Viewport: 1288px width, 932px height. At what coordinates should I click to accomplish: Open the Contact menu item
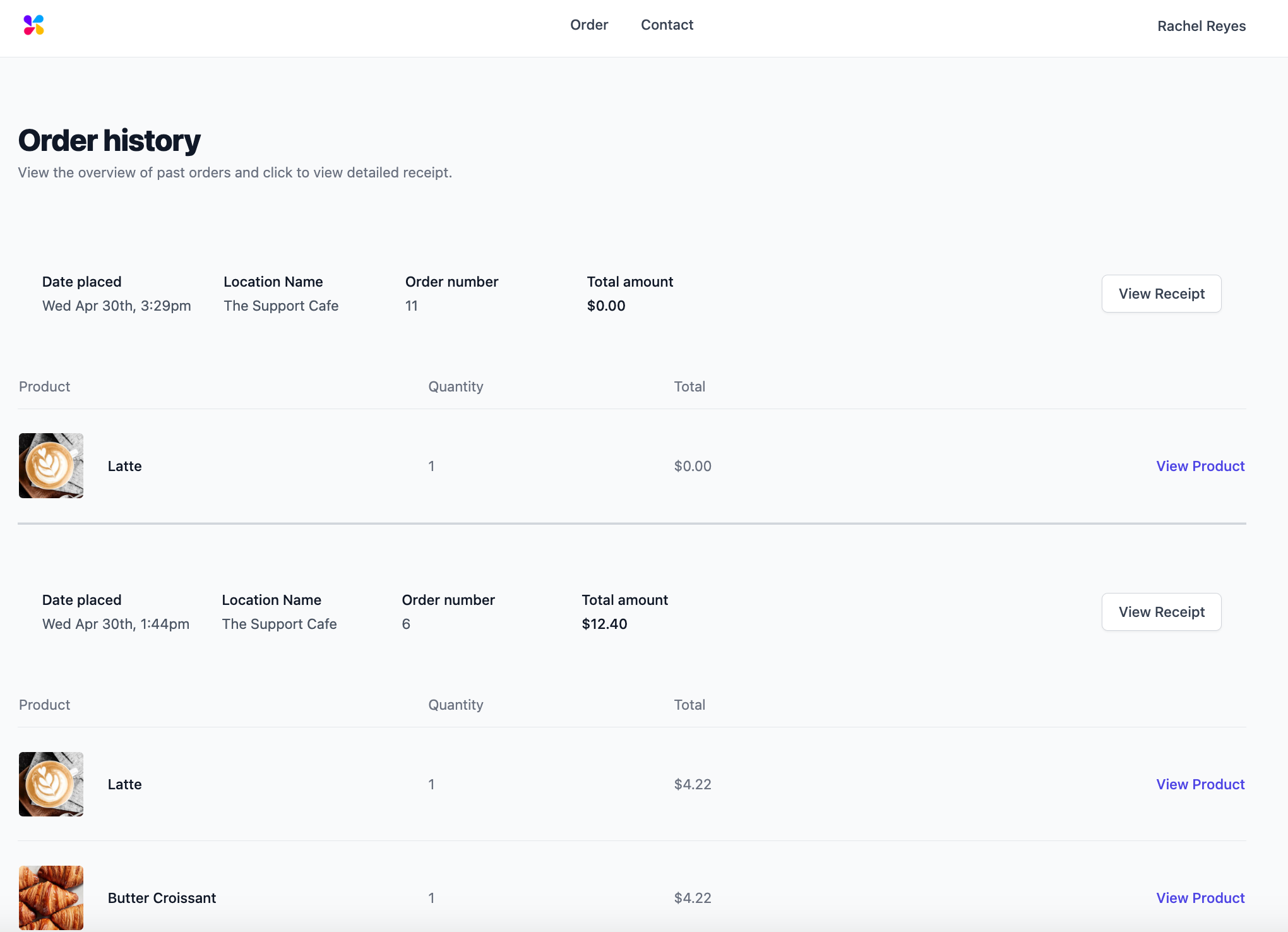(x=667, y=25)
